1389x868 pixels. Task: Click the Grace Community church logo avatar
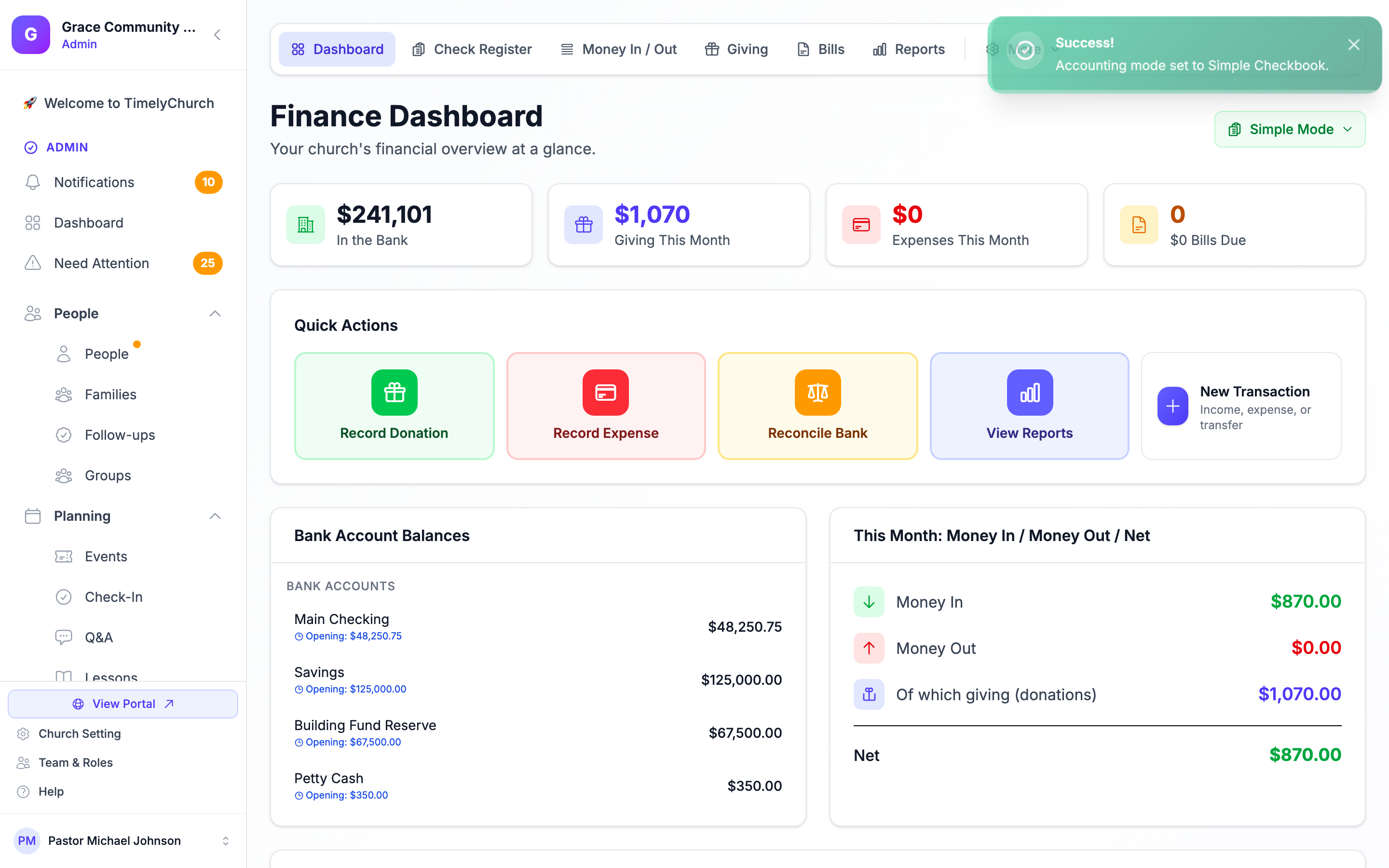[31, 34]
